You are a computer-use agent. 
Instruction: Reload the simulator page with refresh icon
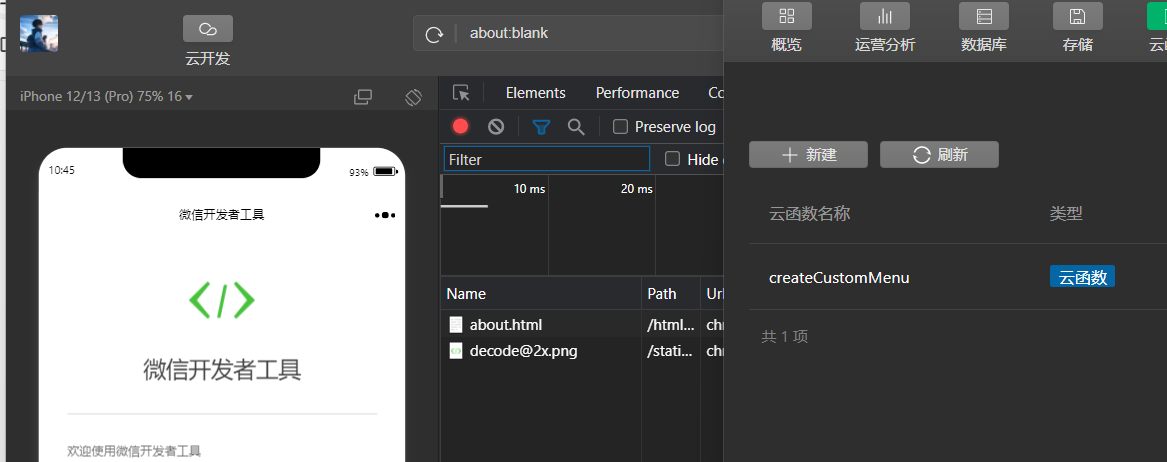coord(433,34)
